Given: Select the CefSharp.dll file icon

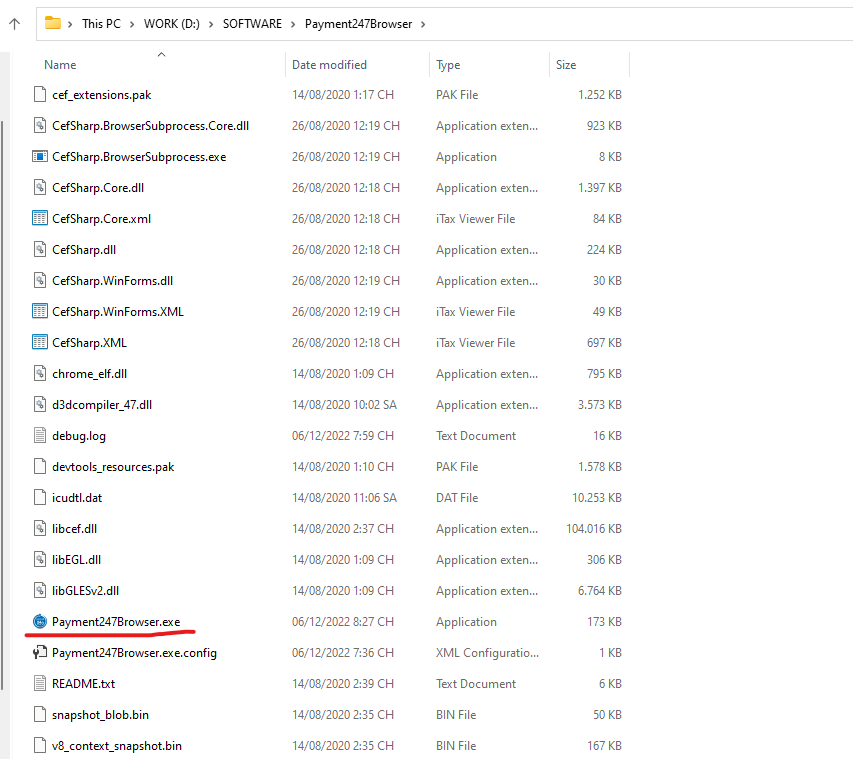Looking at the screenshot, I should click(40, 249).
